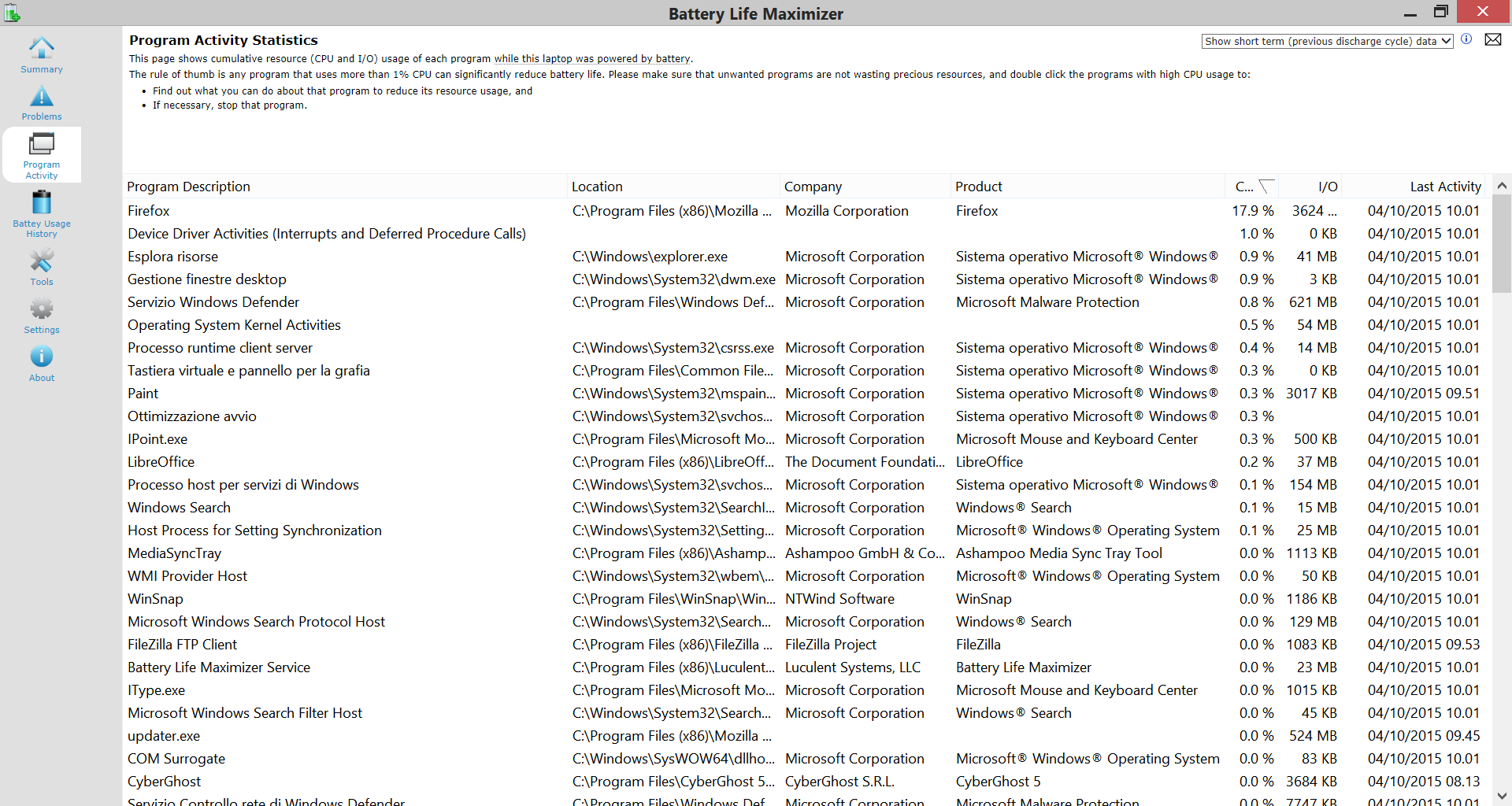Click The Document Foundation company cell

865,462
